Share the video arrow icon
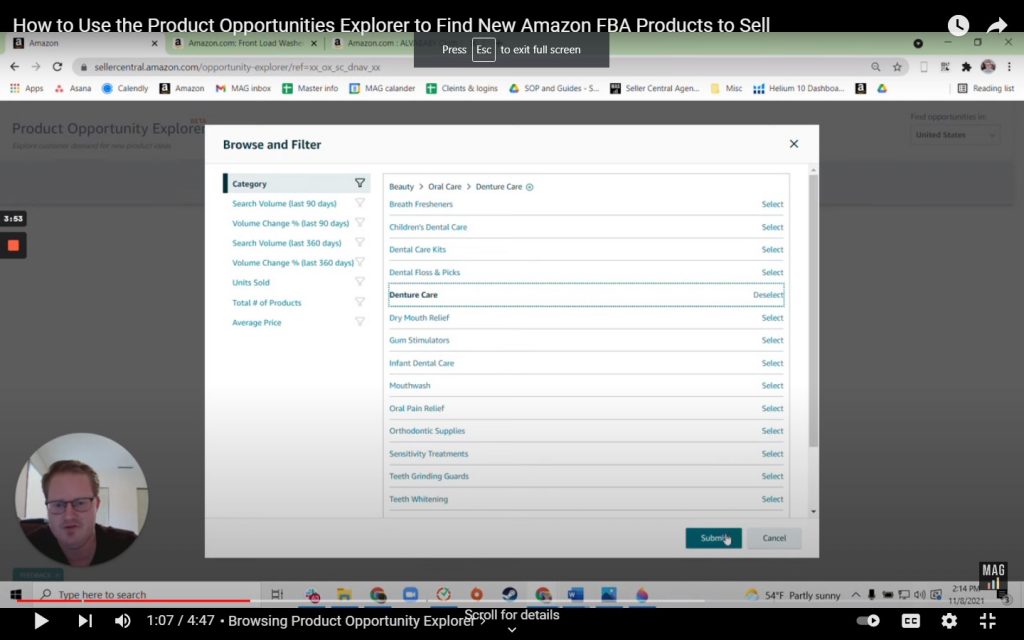Viewport: 1024px width, 640px height. [x=997, y=25]
